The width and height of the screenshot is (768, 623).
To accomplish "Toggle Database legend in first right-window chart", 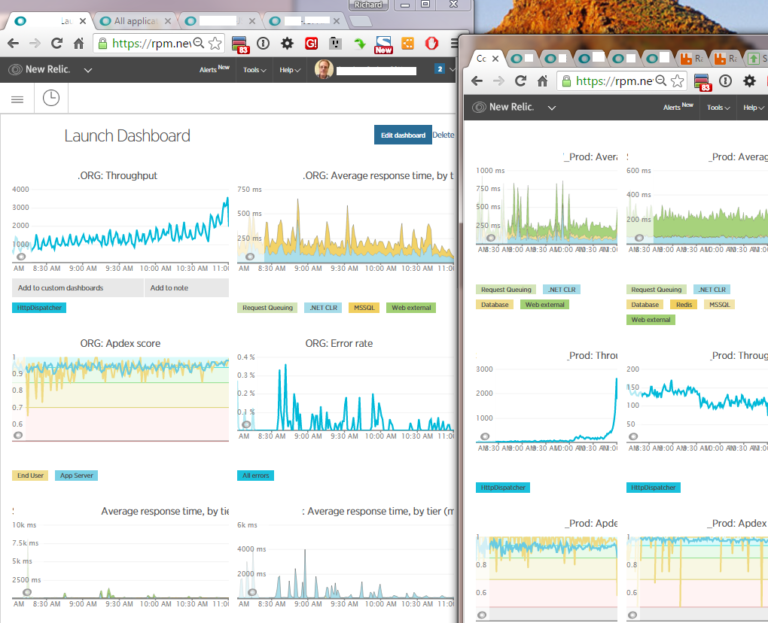I will (494, 305).
